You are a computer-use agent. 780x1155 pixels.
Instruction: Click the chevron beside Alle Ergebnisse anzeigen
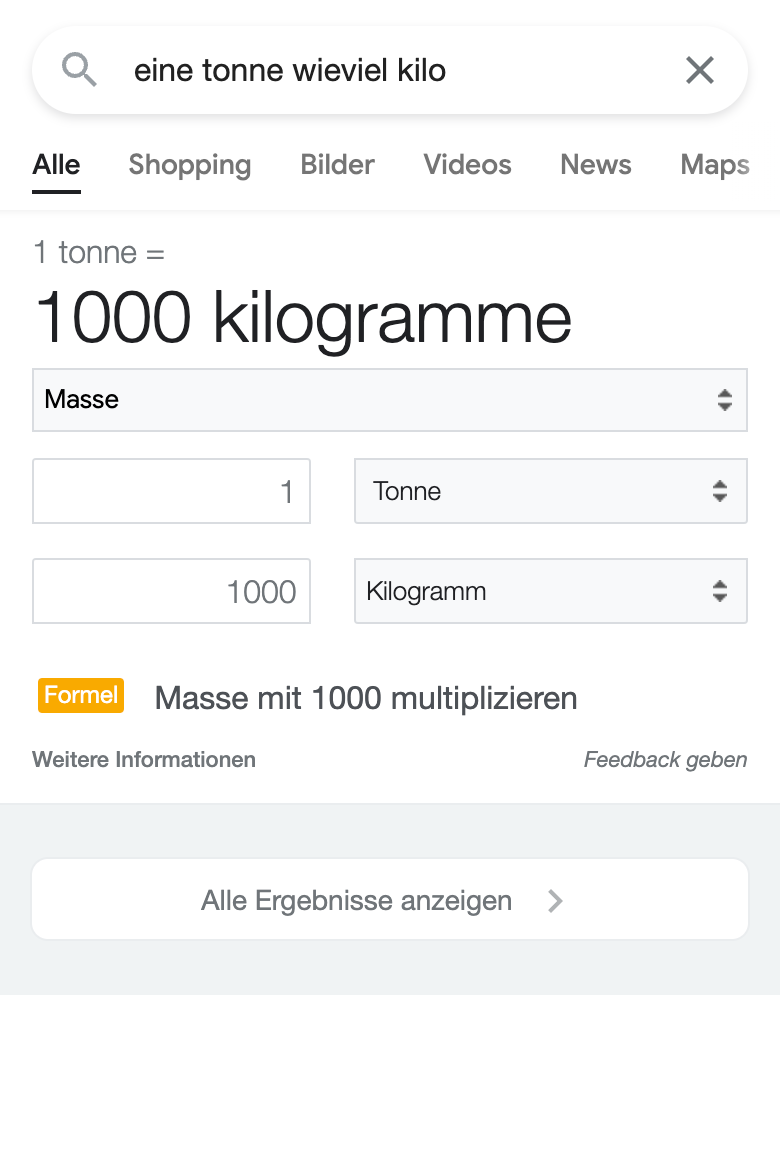click(556, 901)
